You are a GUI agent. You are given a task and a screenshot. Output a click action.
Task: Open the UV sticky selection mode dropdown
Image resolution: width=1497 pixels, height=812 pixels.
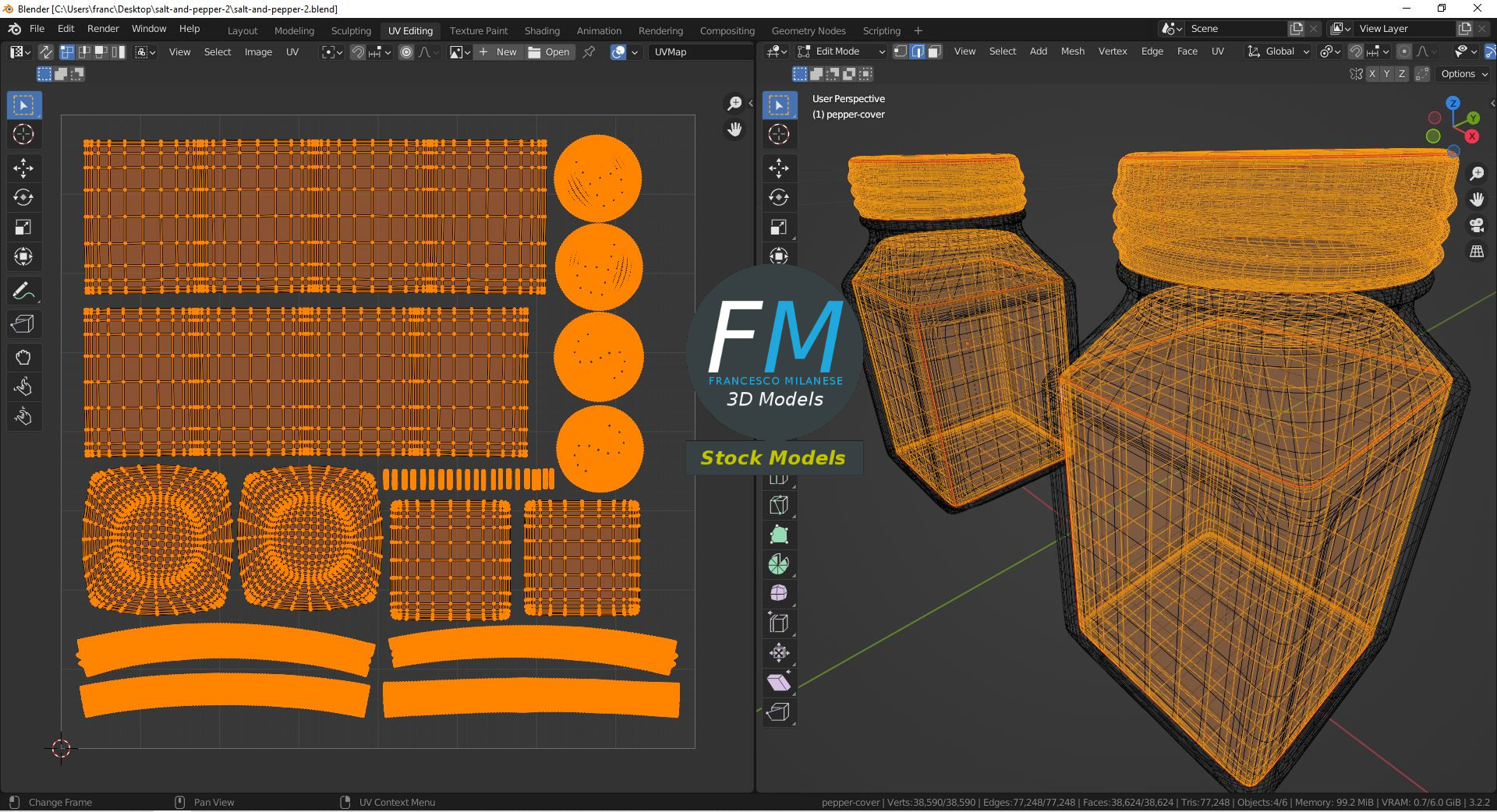146,52
